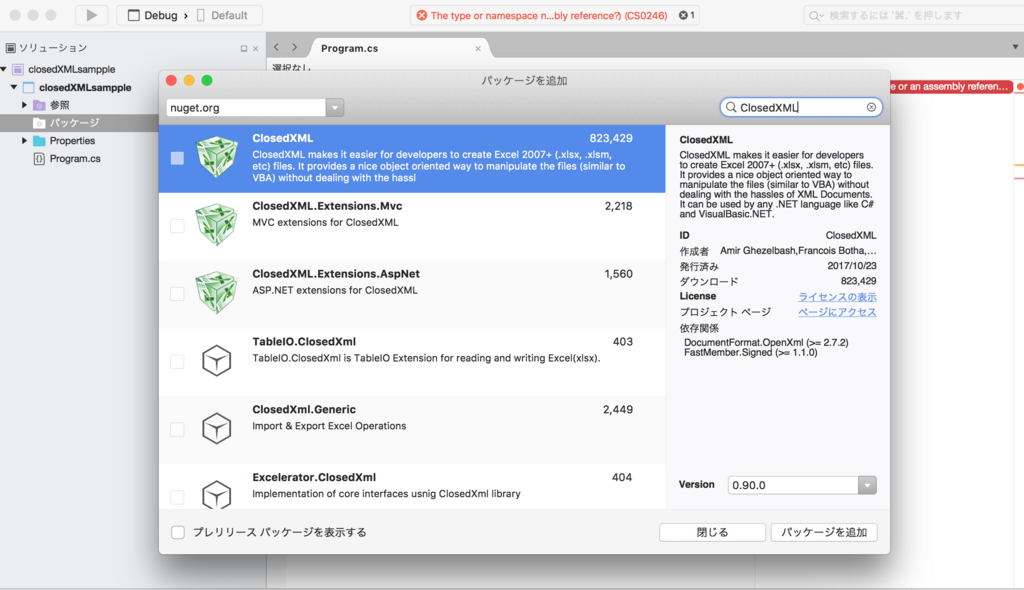Run the project with the play button
The width and height of the screenshot is (1024, 590).
(x=91, y=15)
